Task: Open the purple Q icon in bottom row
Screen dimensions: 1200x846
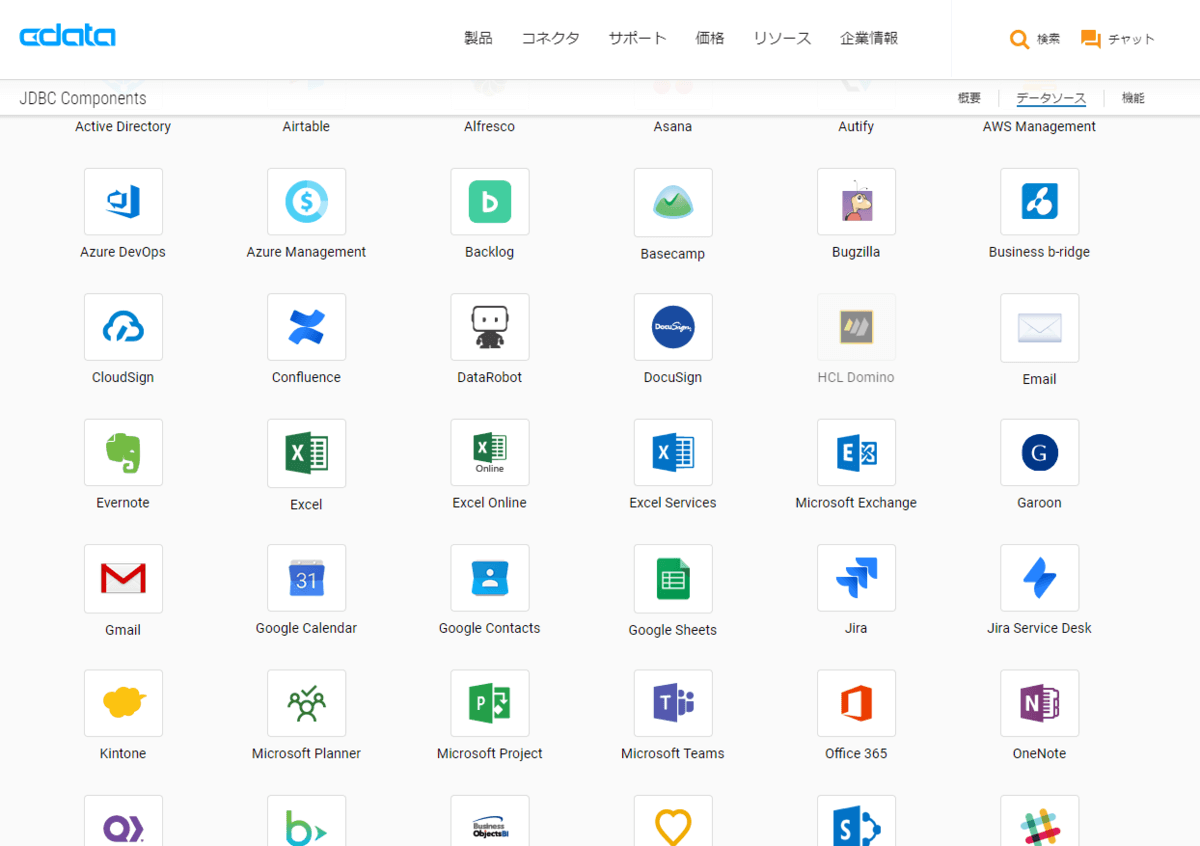Action: [123, 820]
